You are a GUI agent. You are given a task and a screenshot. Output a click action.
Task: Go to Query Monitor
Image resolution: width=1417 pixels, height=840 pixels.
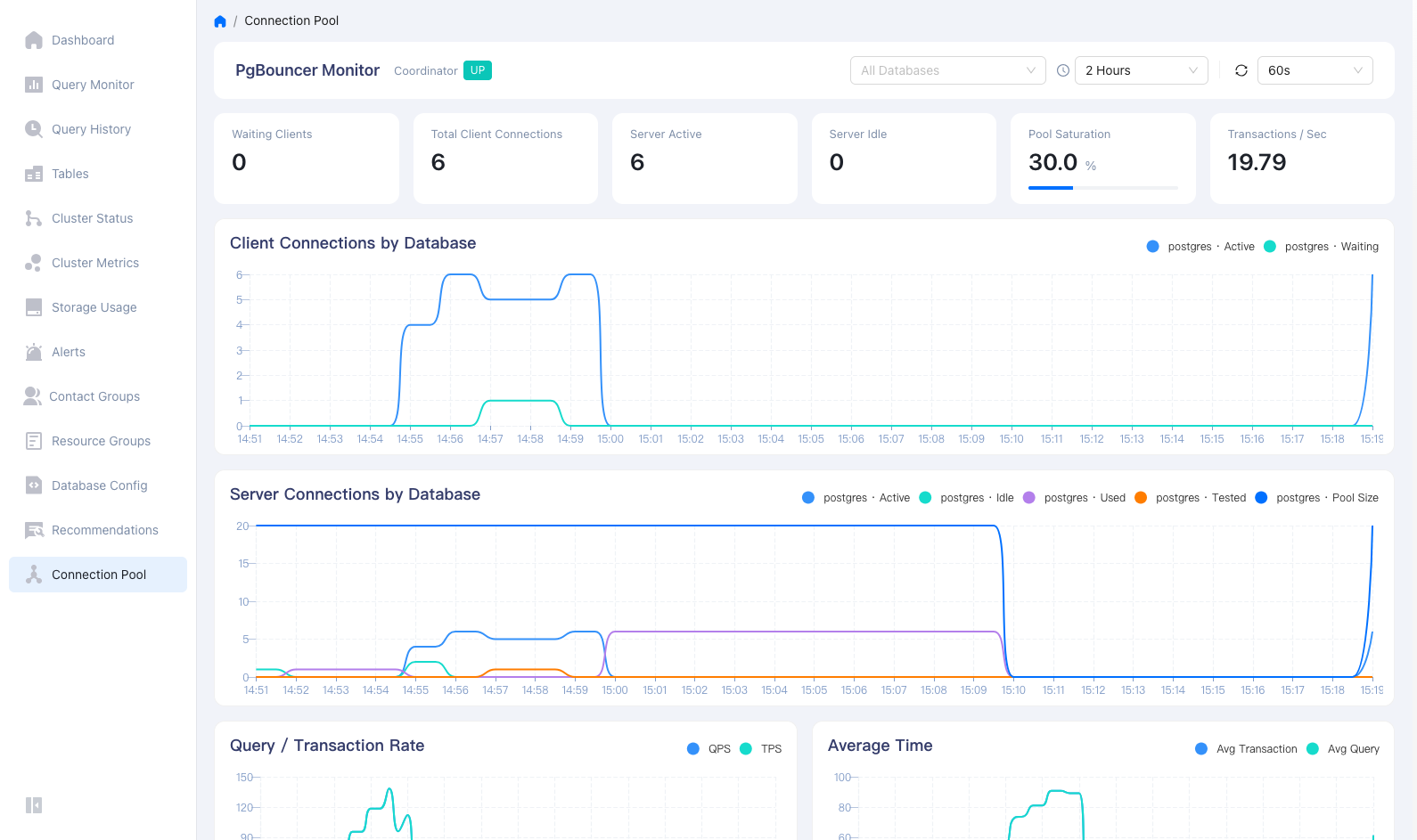[98, 85]
